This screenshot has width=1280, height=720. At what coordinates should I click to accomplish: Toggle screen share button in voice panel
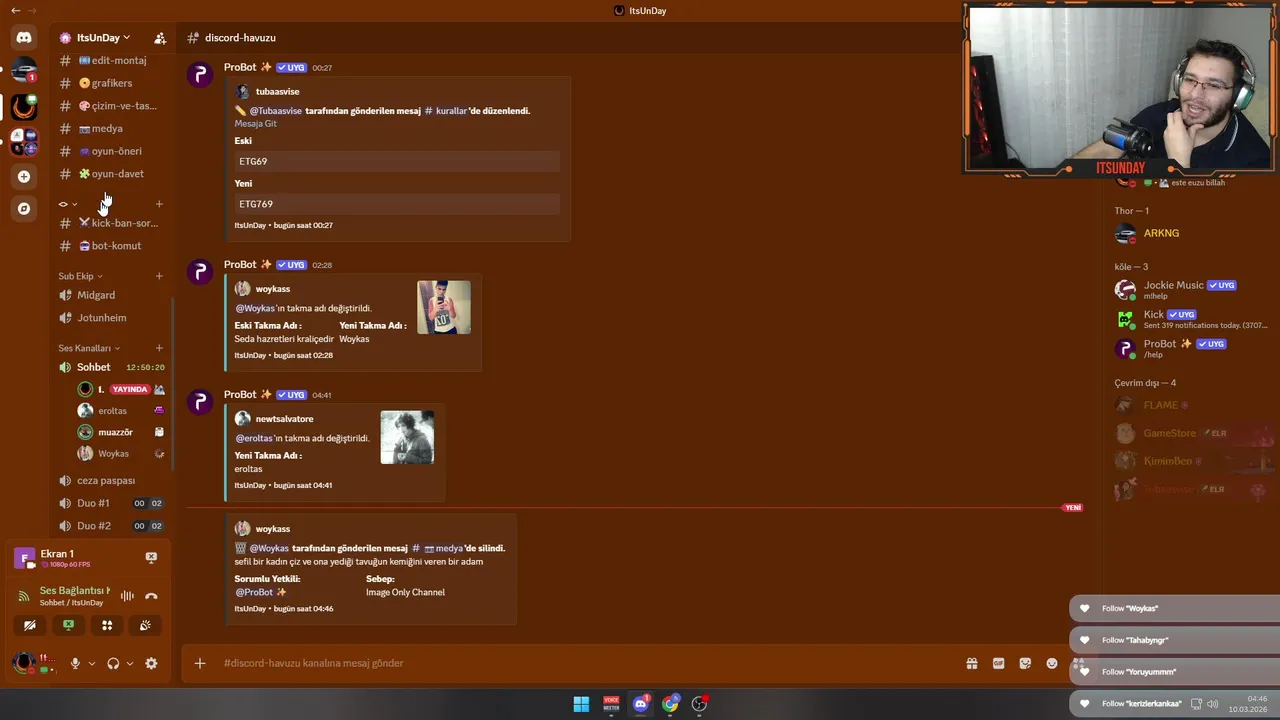(x=68, y=625)
